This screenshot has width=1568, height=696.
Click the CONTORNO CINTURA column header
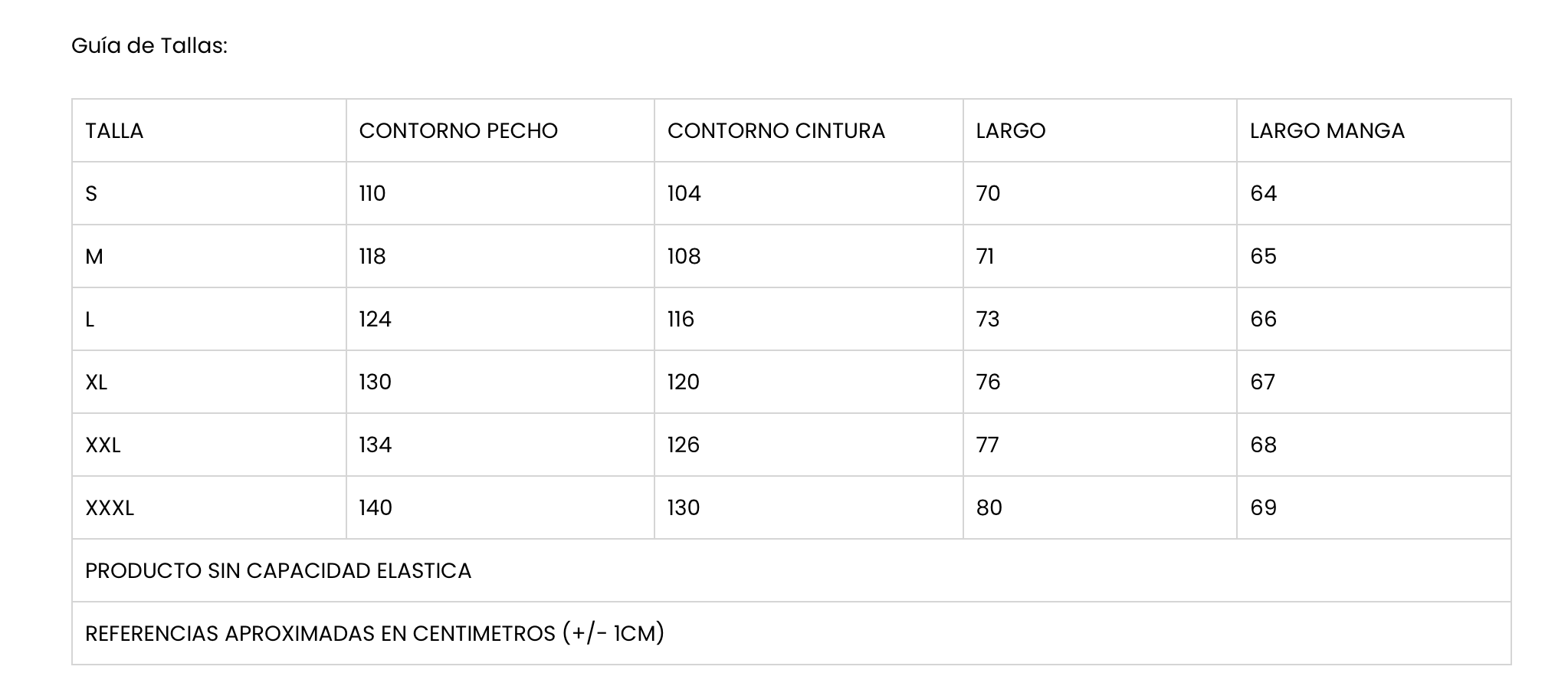coord(776,131)
